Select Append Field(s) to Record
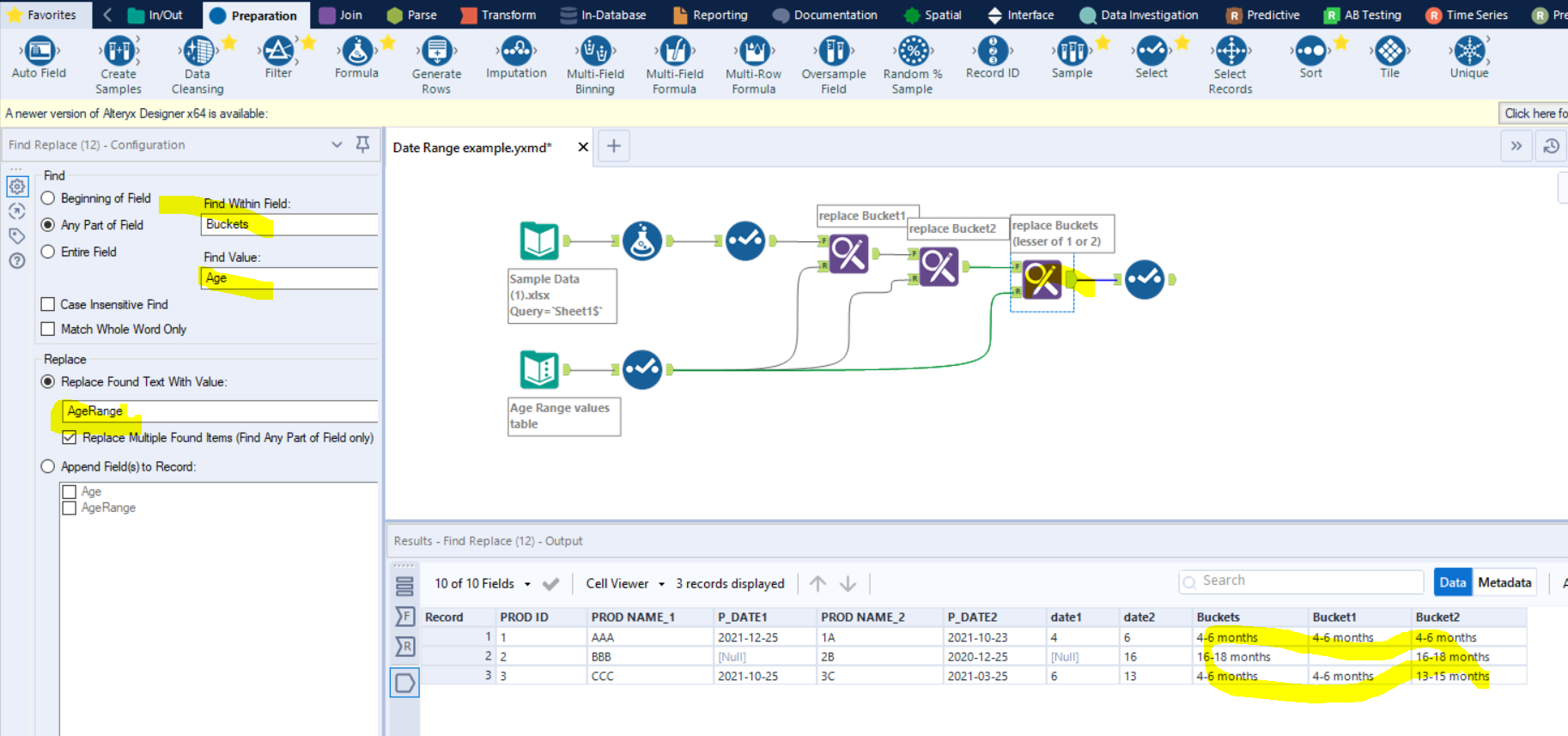The height and width of the screenshot is (736, 1568). coord(48,466)
